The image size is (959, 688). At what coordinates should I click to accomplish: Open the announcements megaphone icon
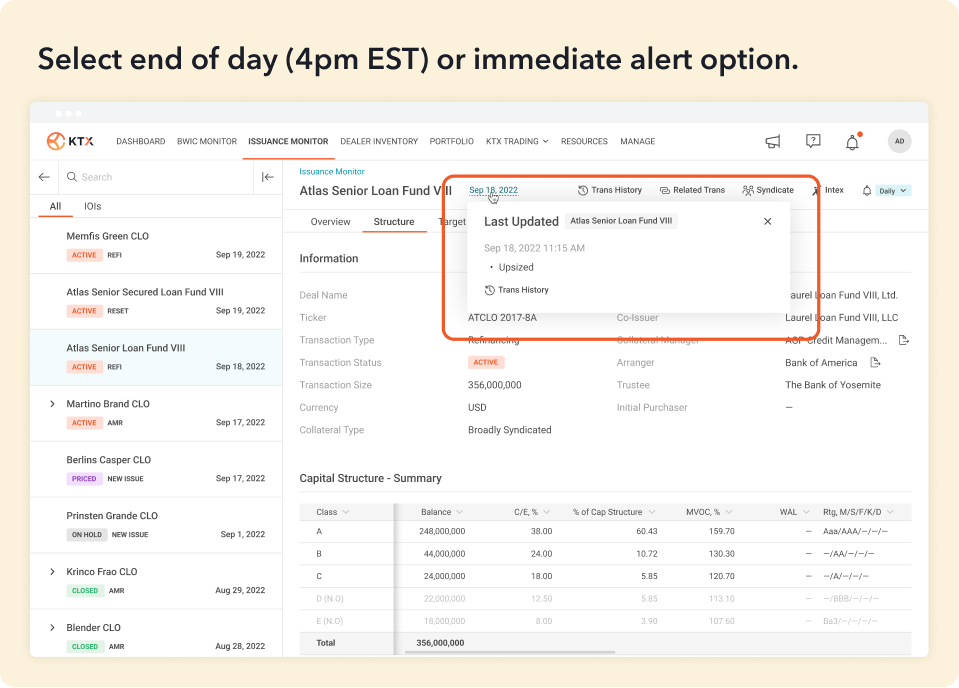pos(773,141)
